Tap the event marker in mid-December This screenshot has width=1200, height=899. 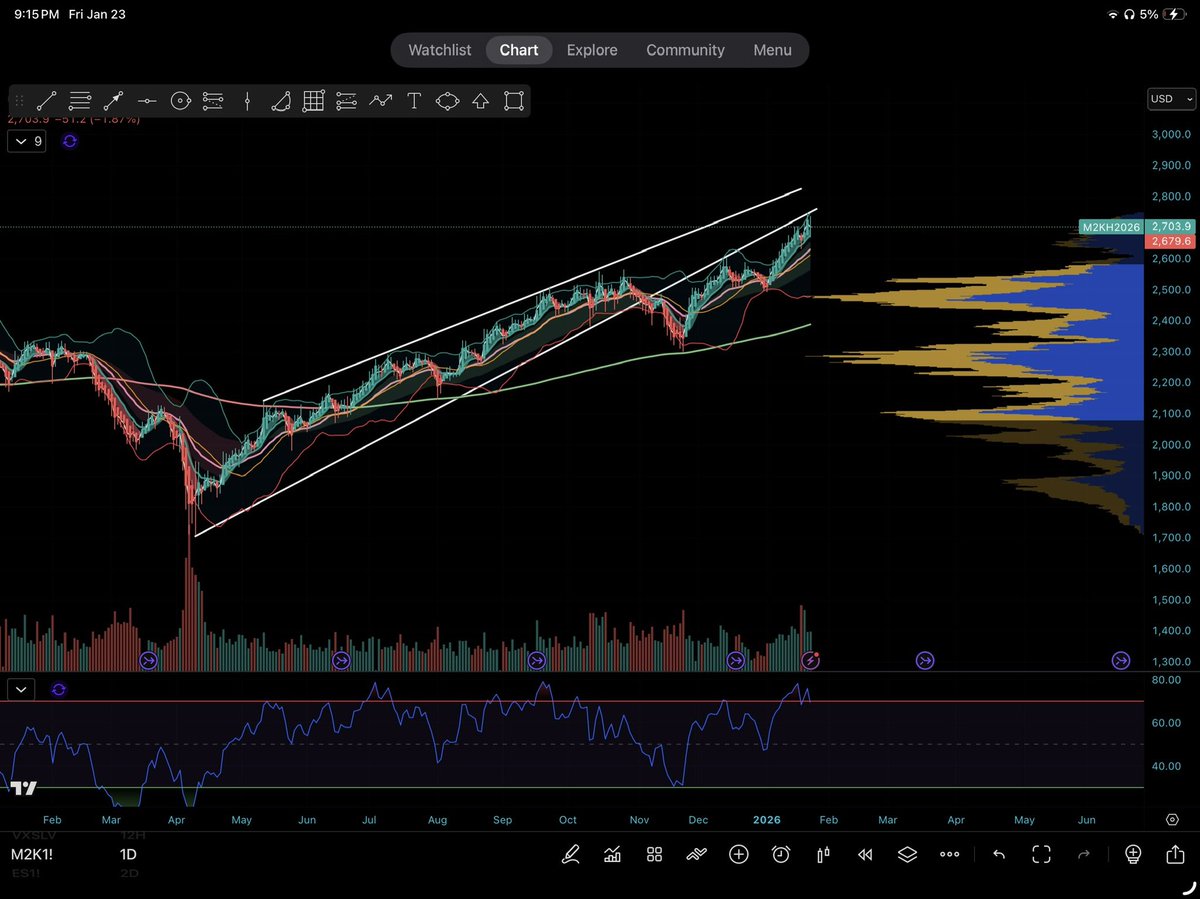click(736, 660)
